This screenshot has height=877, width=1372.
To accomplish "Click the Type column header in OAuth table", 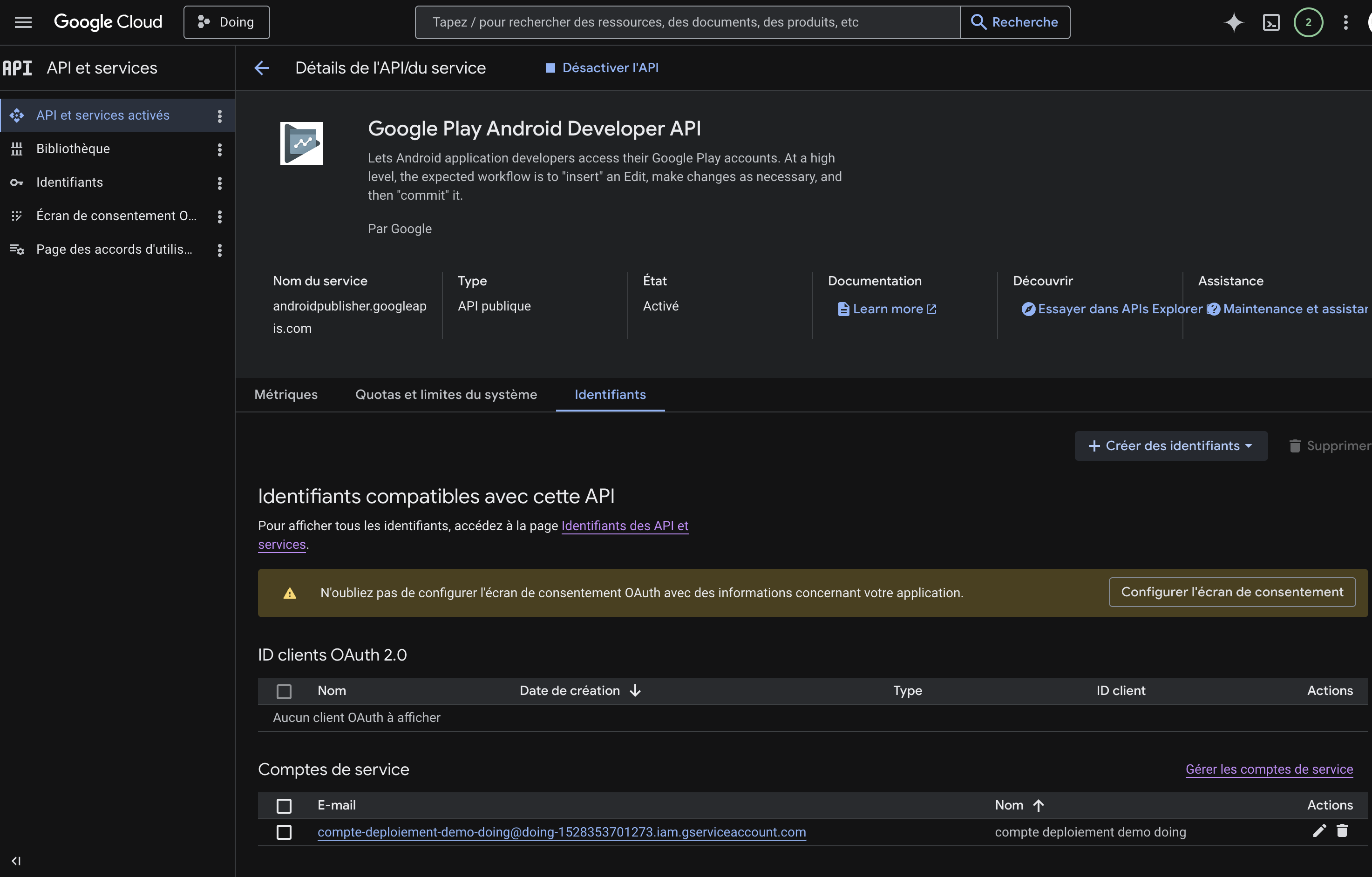I will pyautogui.click(x=908, y=690).
